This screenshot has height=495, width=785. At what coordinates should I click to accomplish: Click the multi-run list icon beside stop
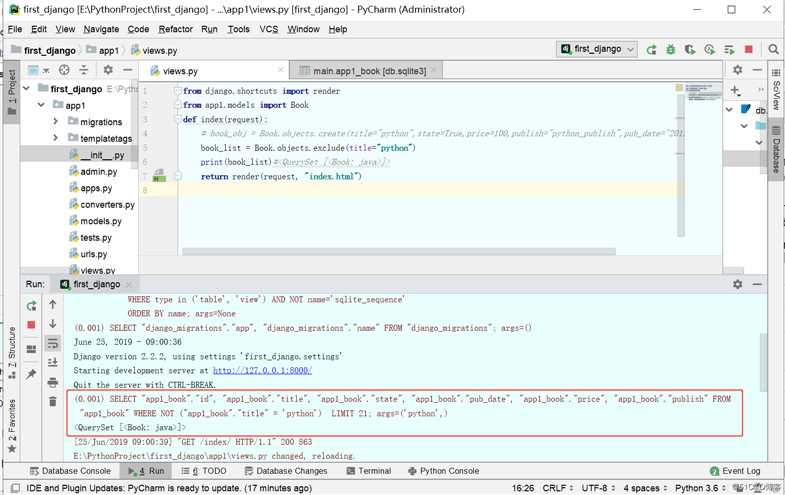(x=729, y=50)
